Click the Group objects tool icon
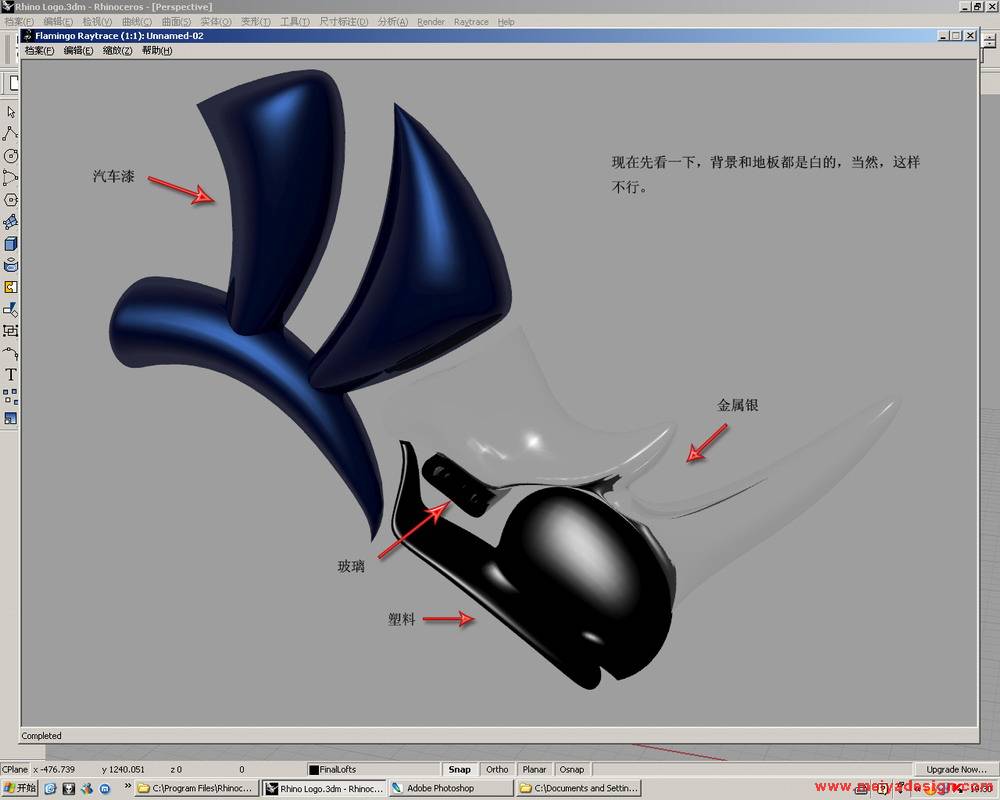Viewport: 1000px width, 800px height. coord(11,331)
